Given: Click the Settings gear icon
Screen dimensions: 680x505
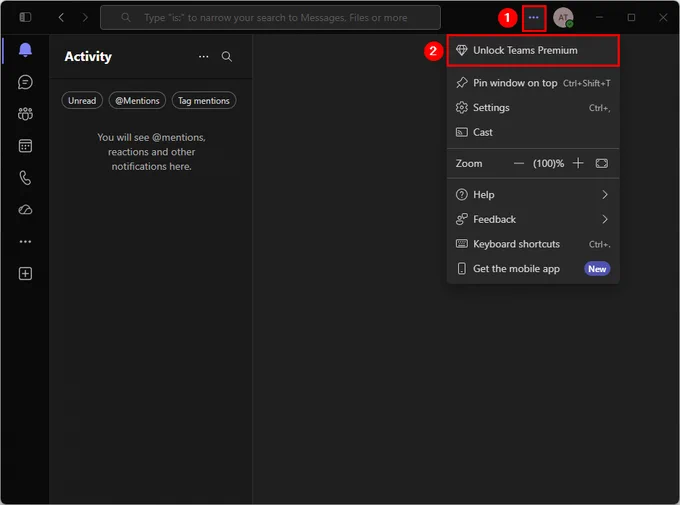Looking at the screenshot, I should [x=461, y=108].
